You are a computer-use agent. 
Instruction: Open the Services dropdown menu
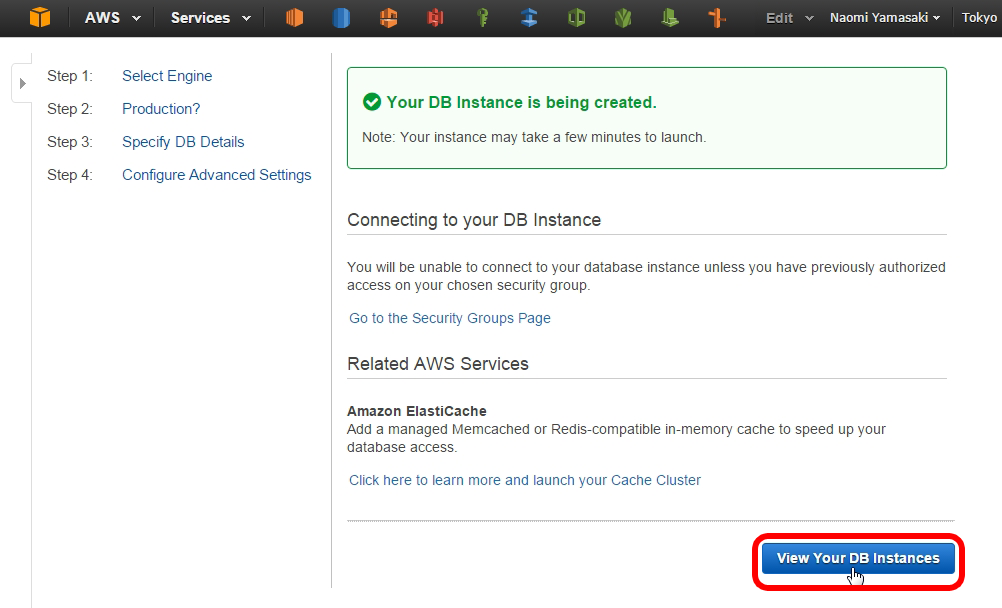click(210, 18)
